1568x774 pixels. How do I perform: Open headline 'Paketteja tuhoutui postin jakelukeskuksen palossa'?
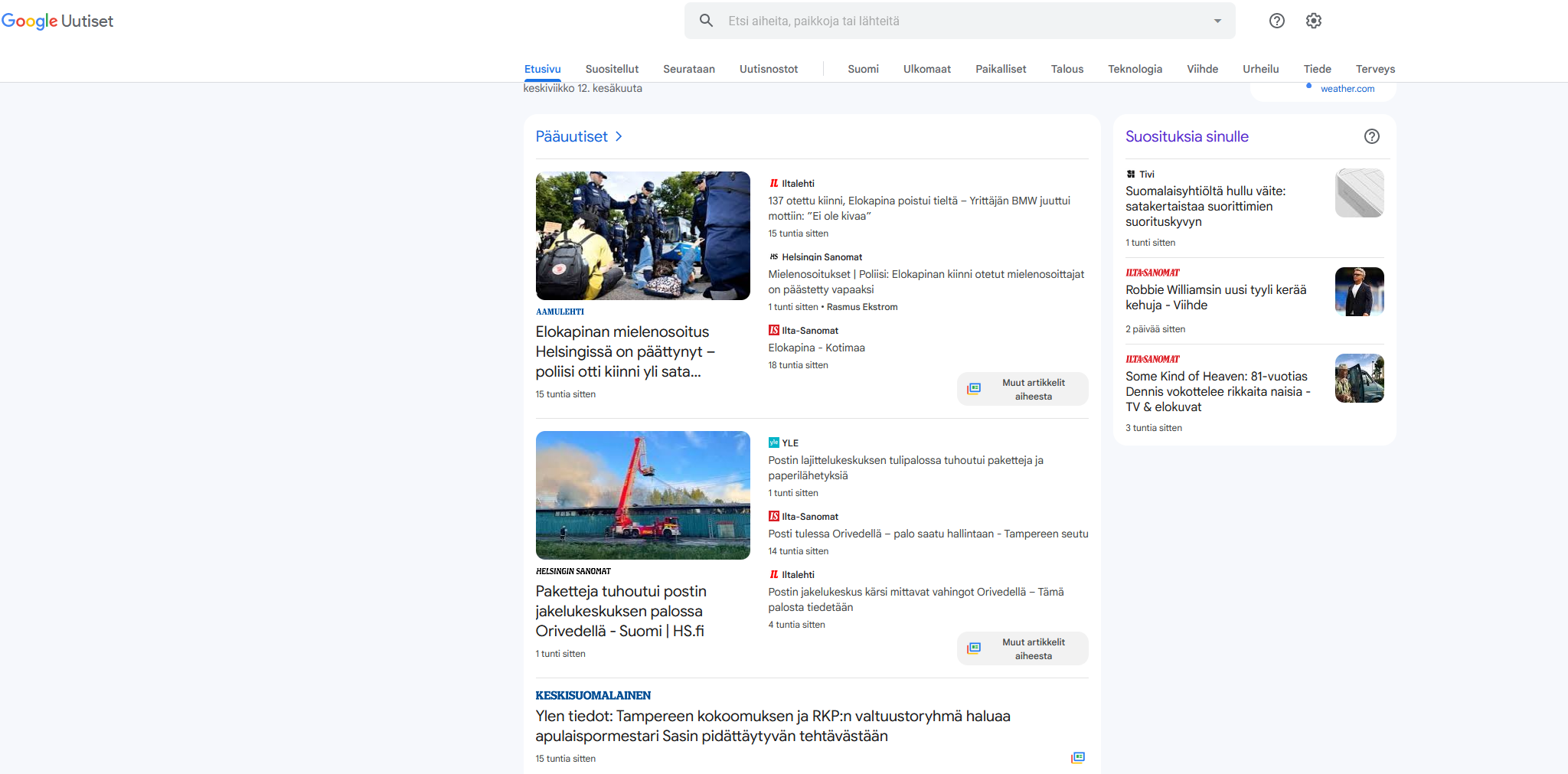[621, 611]
